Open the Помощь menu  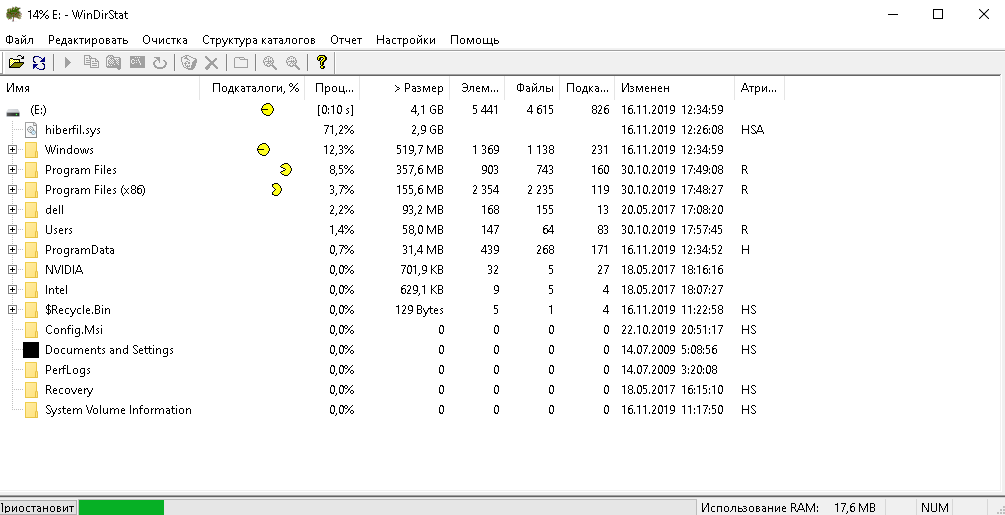(474, 40)
